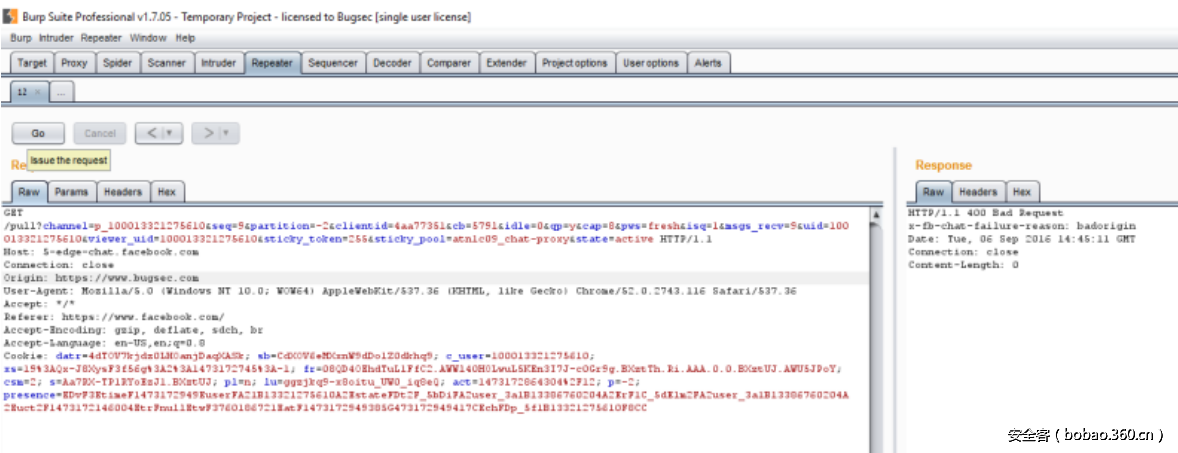Open the Project options tab
The height and width of the screenshot is (453, 1178).
click(574, 63)
